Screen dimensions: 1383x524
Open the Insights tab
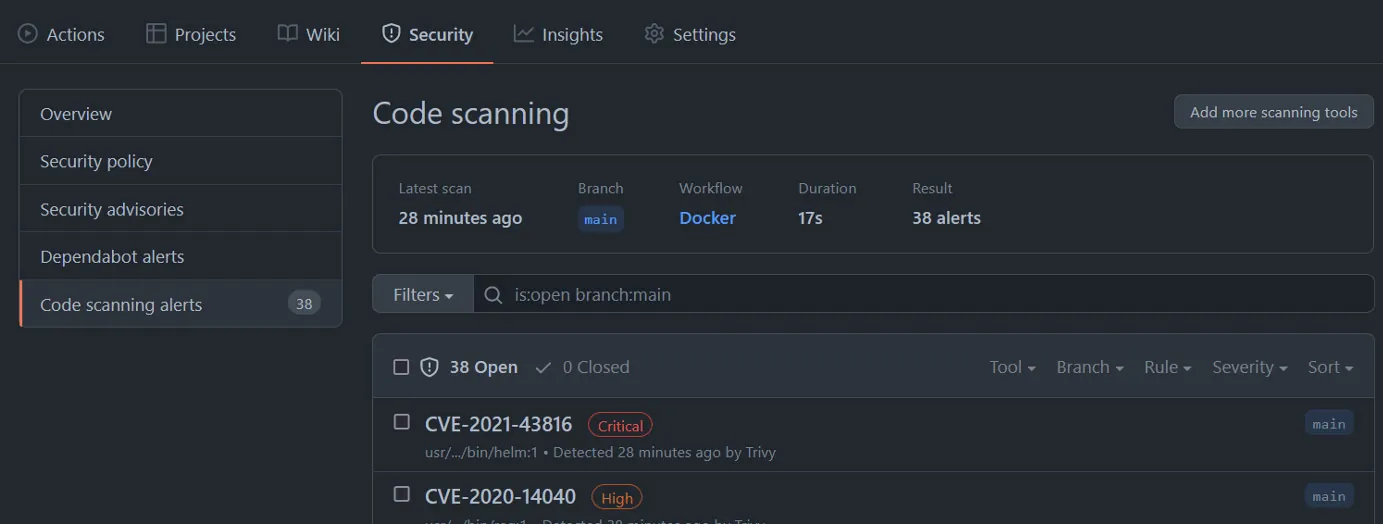(558, 34)
